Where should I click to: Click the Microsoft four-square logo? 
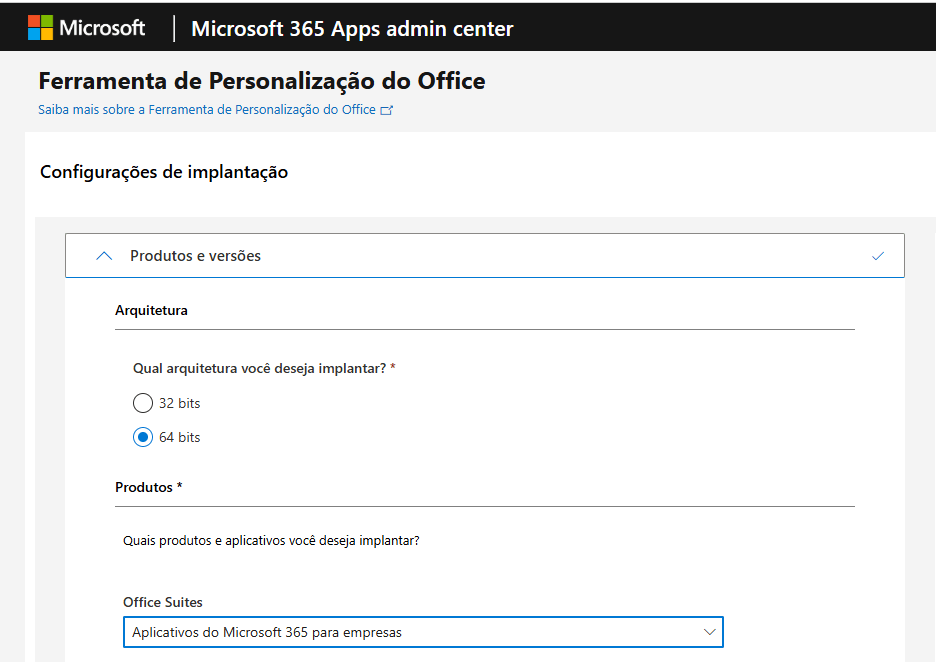[39, 27]
